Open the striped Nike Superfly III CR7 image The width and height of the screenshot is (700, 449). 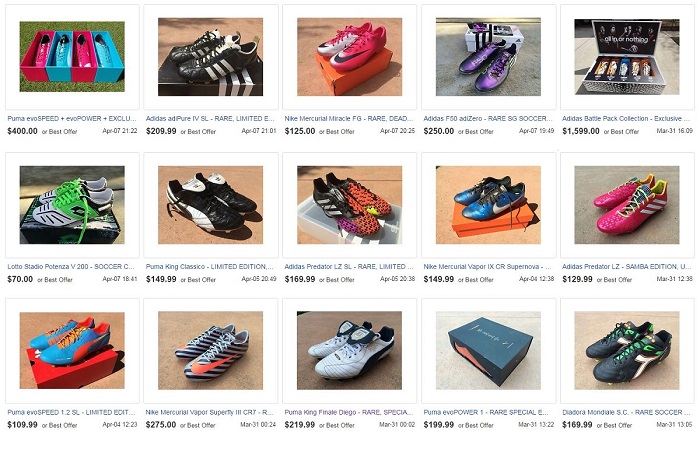(210, 350)
